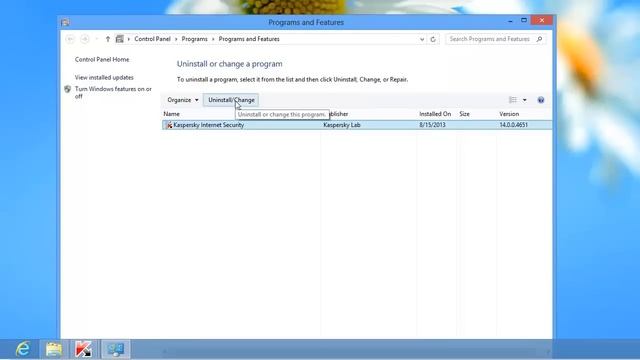Click the 8/15/2013 install date cell
Screen dimensions: 640x360
pos(432,125)
